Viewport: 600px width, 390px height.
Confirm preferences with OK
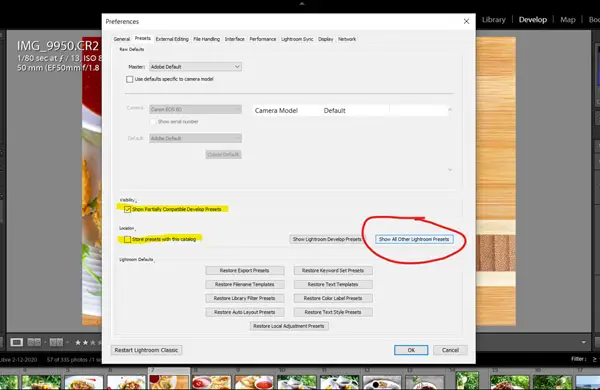411,350
